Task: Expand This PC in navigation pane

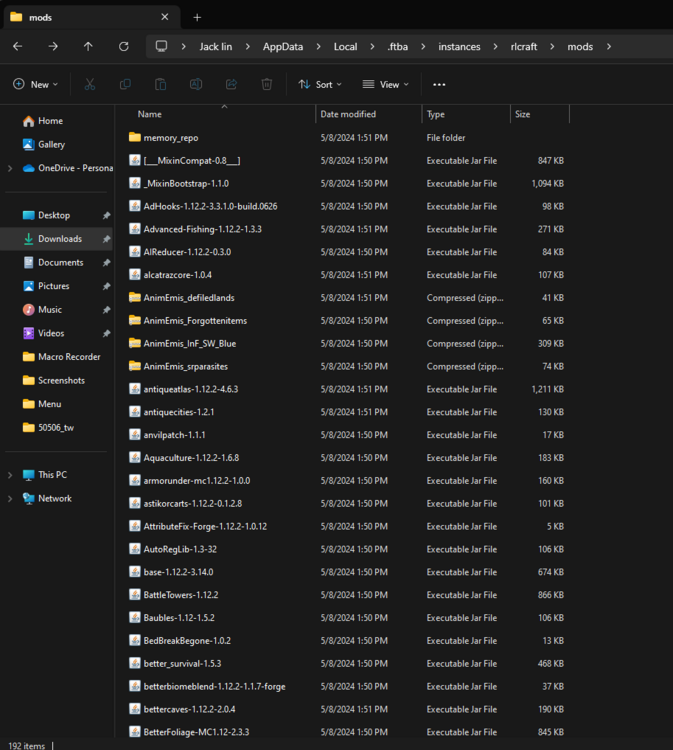Action: pos(10,475)
